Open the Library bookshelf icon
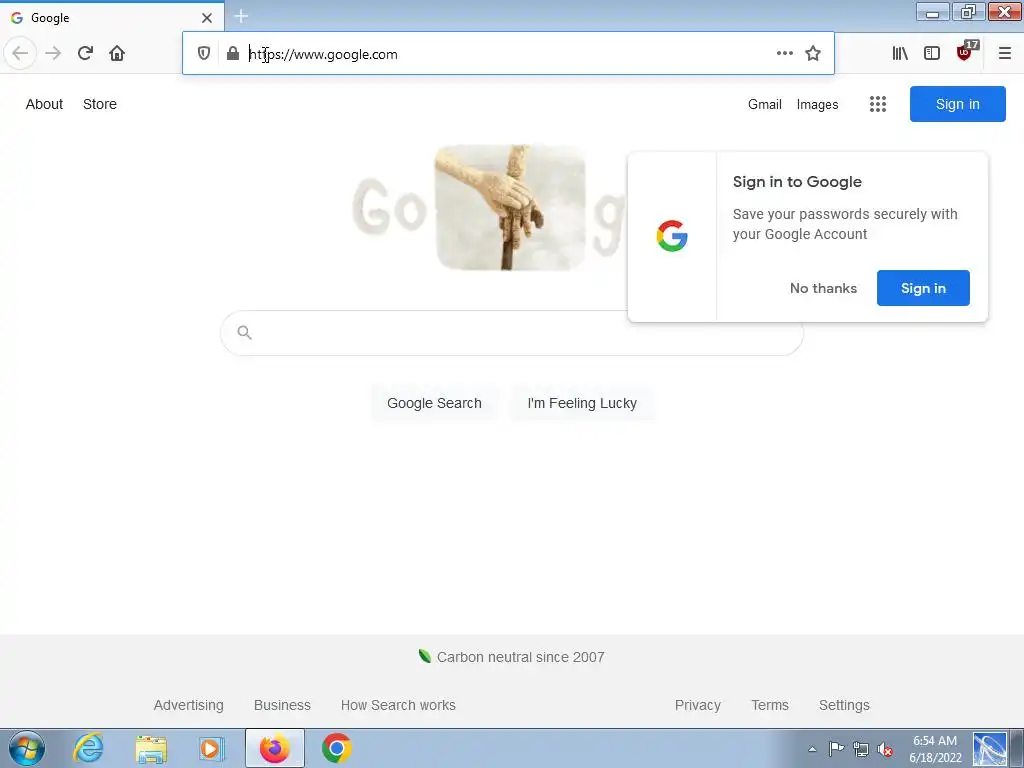This screenshot has height=768, width=1024. click(900, 54)
